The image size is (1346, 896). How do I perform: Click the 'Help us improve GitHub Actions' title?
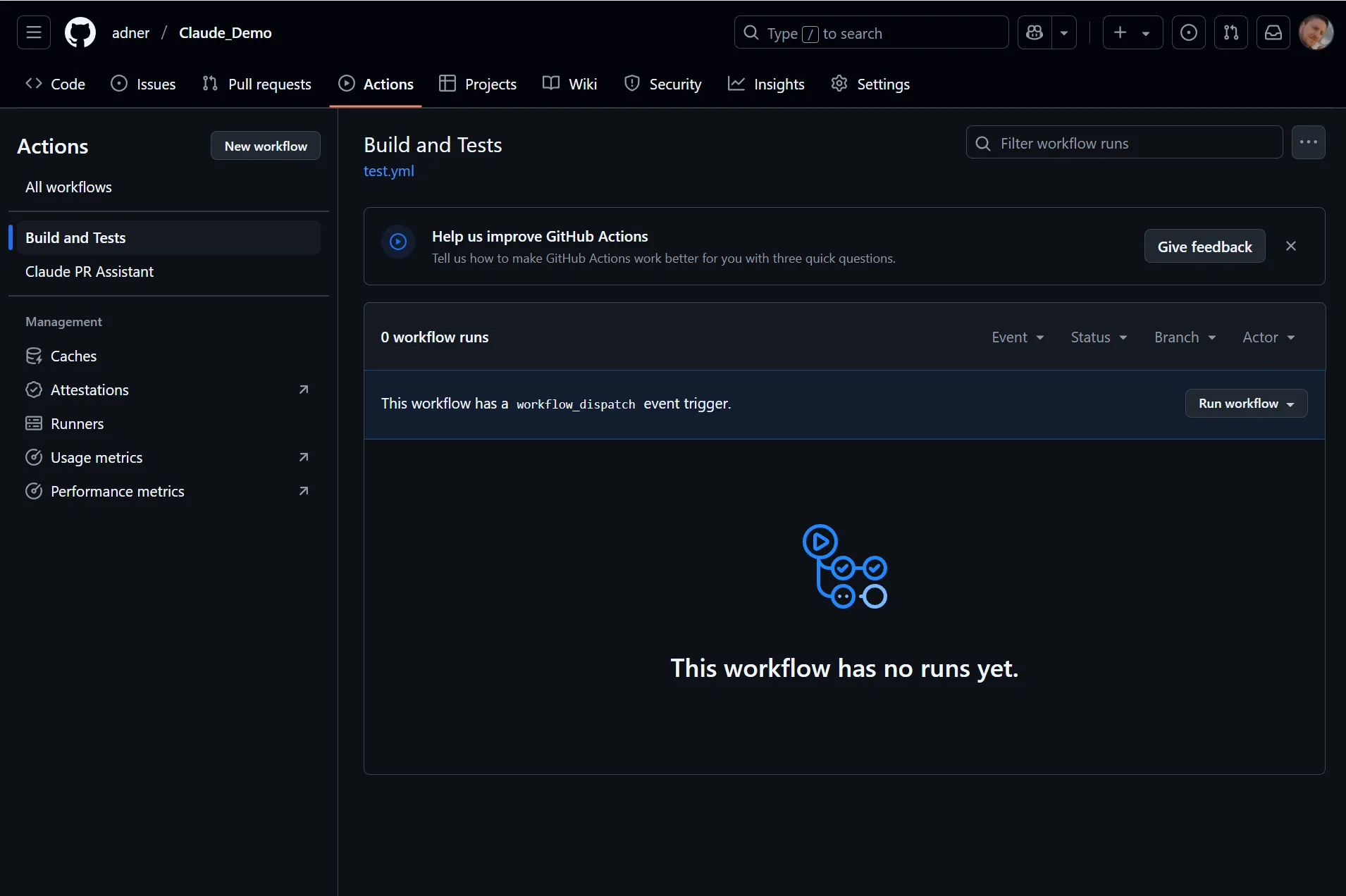click(x=540, y=237)
